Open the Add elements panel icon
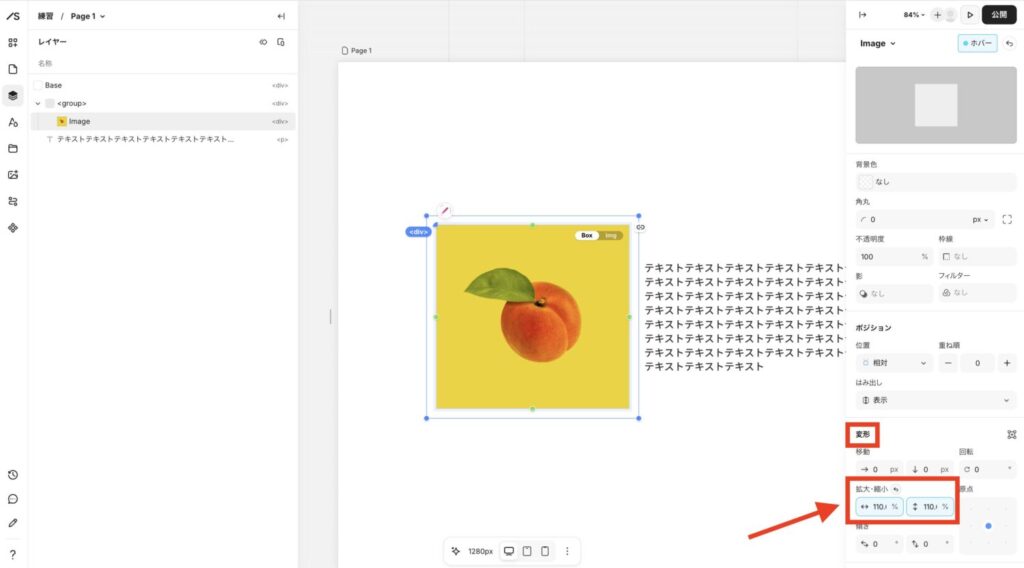The width and height of the screenshot is (1024, 568). [x=13, y=43]
